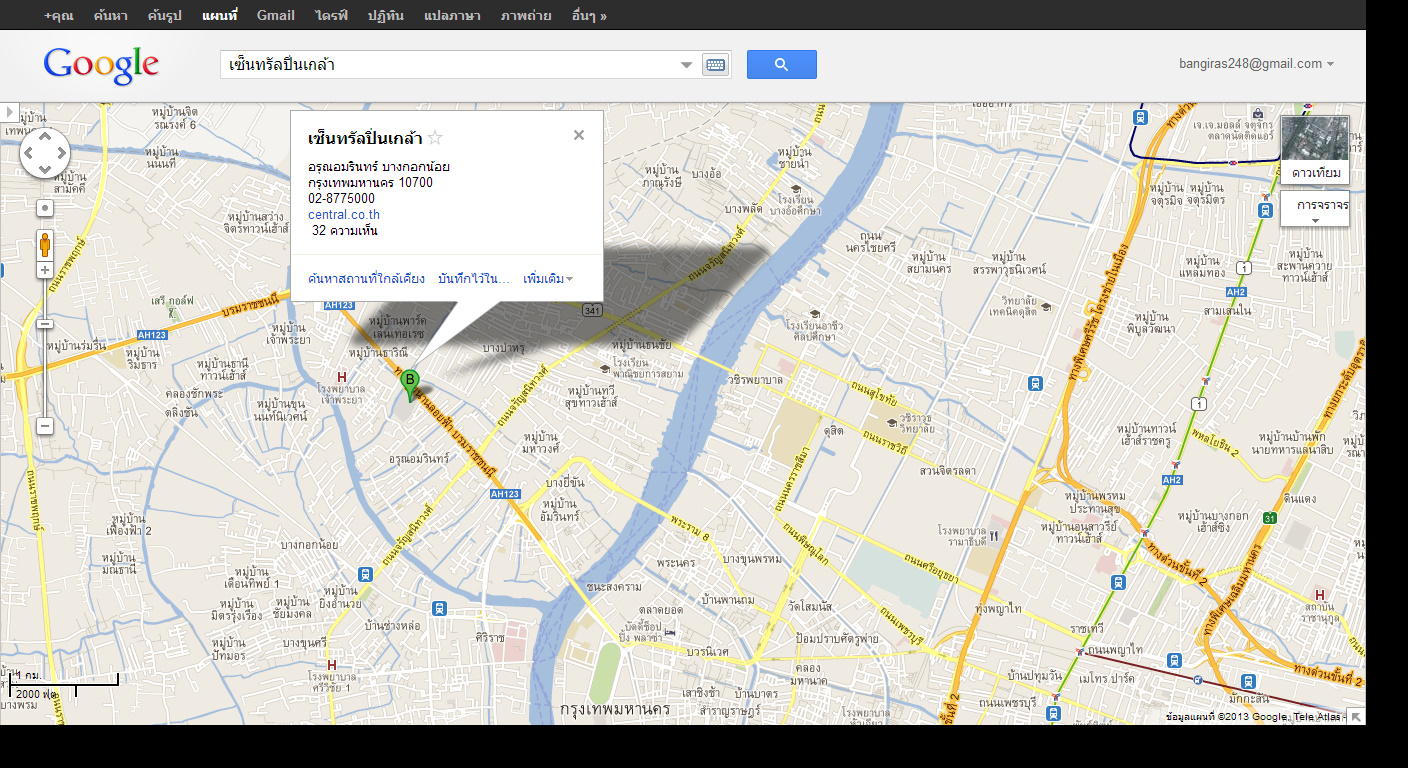1408x768 pixels.
Task: Click the ศิริราช label on the map
Action: [490, 637]
